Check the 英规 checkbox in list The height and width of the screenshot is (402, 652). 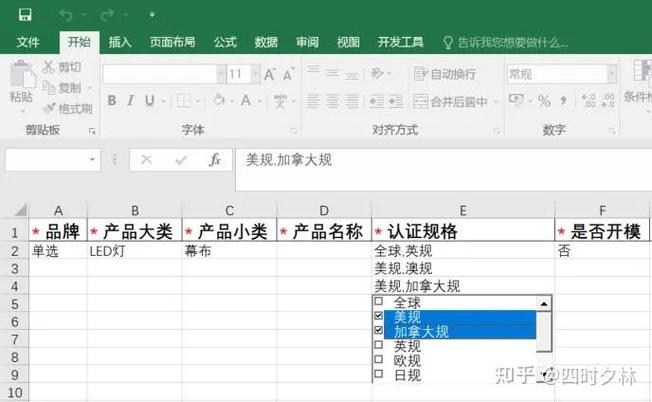click(378, 345)
